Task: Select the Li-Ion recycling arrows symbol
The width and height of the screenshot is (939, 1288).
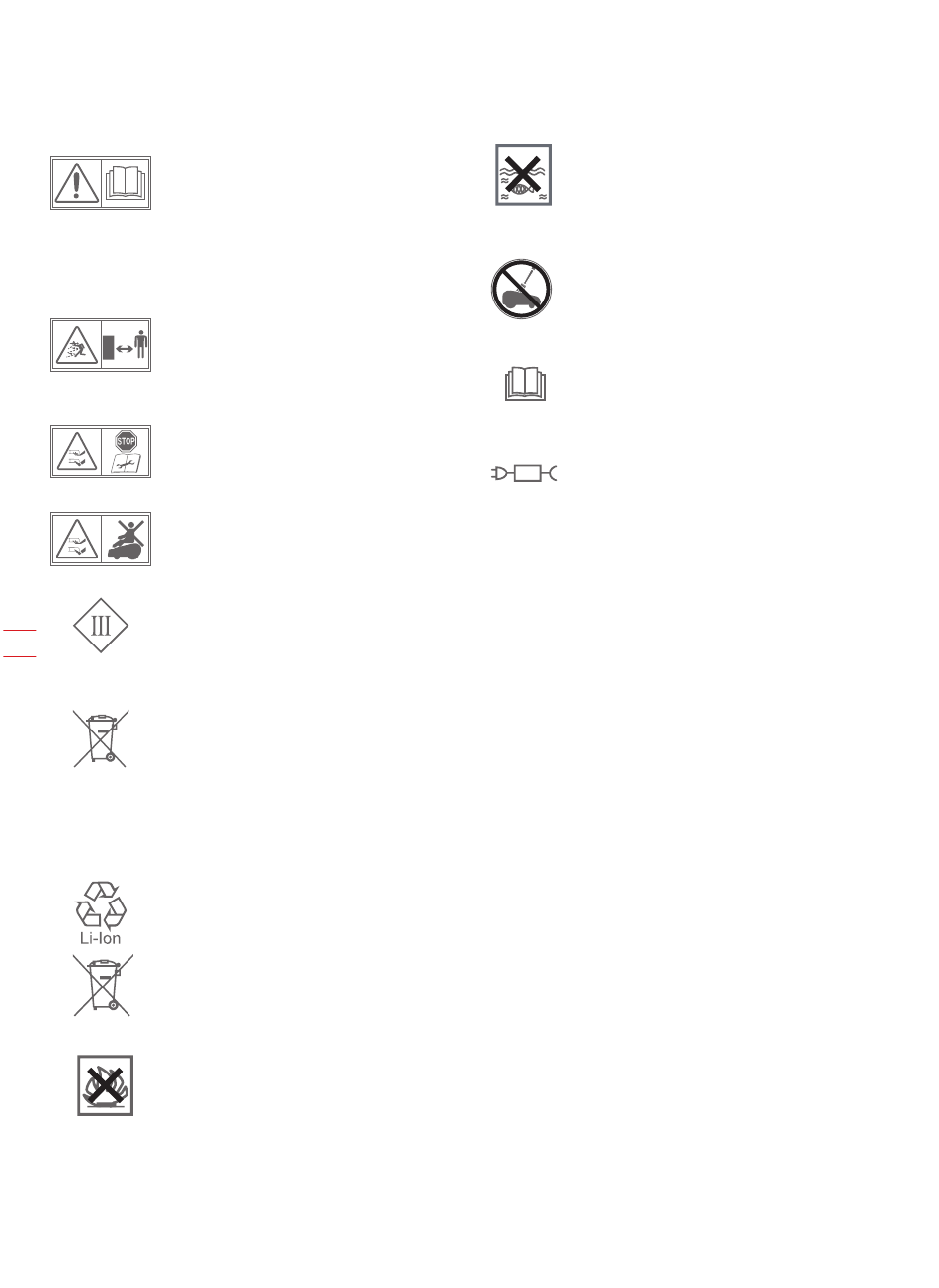Action: pyautogui.click(x=101, y=903)
